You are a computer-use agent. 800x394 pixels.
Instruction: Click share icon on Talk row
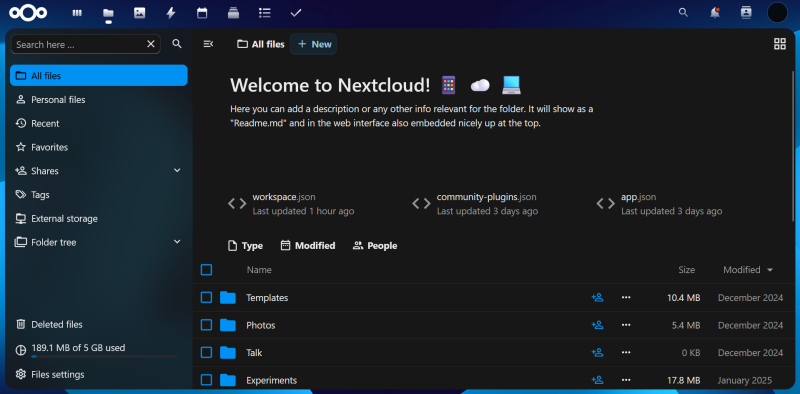click(597, 353)
